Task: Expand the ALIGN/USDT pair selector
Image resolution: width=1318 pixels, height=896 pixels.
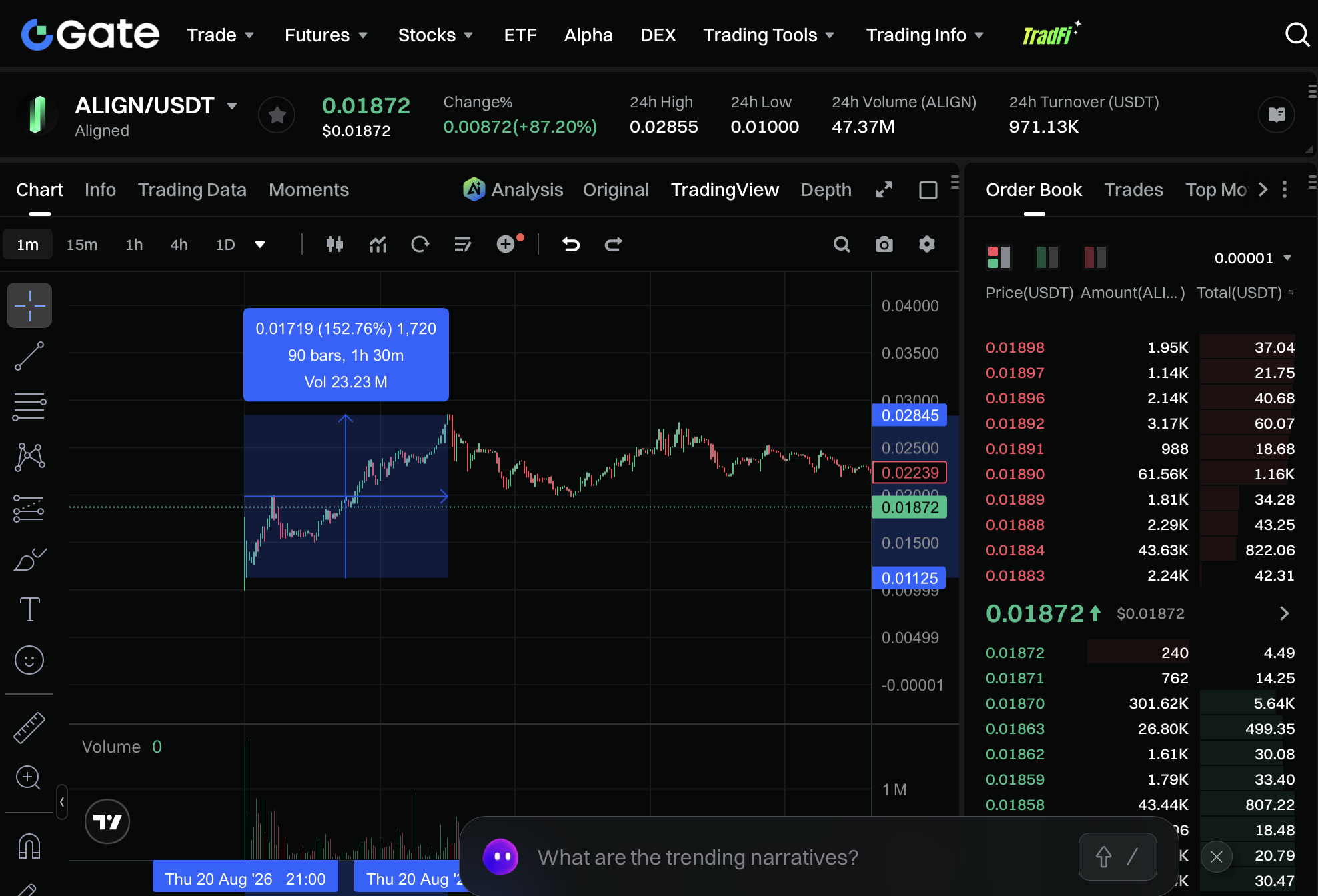Action: (x=232, y=105)
